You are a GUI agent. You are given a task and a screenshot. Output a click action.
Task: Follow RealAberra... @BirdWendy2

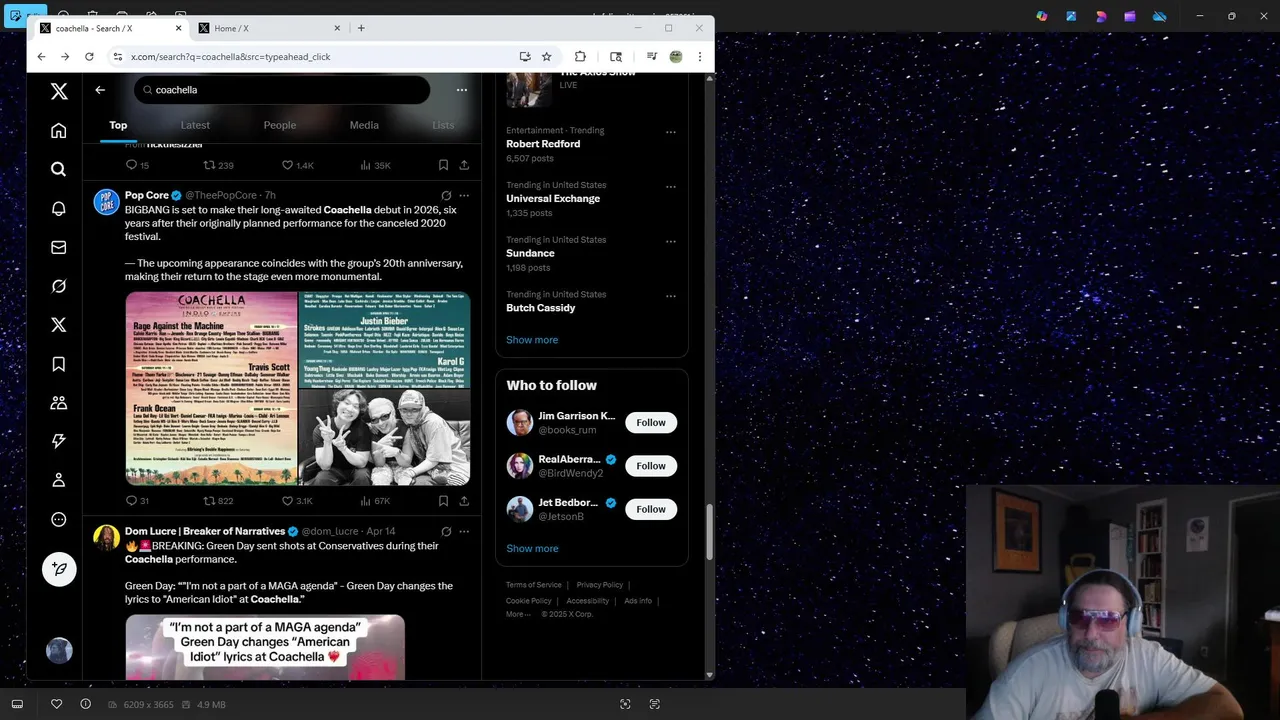pyautogui.click(x=651, y=466)
